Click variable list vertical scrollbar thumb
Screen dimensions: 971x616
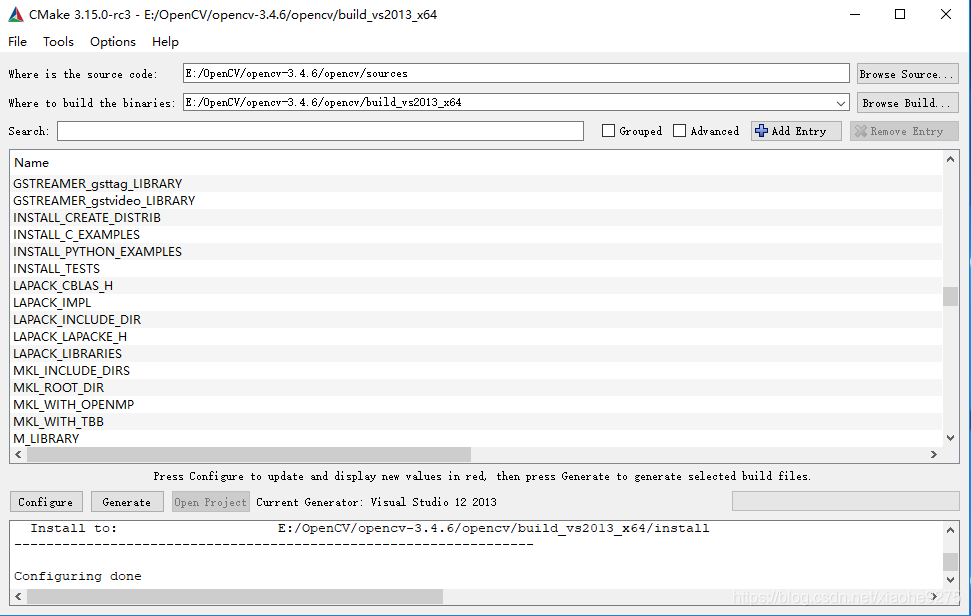(951, 296)
